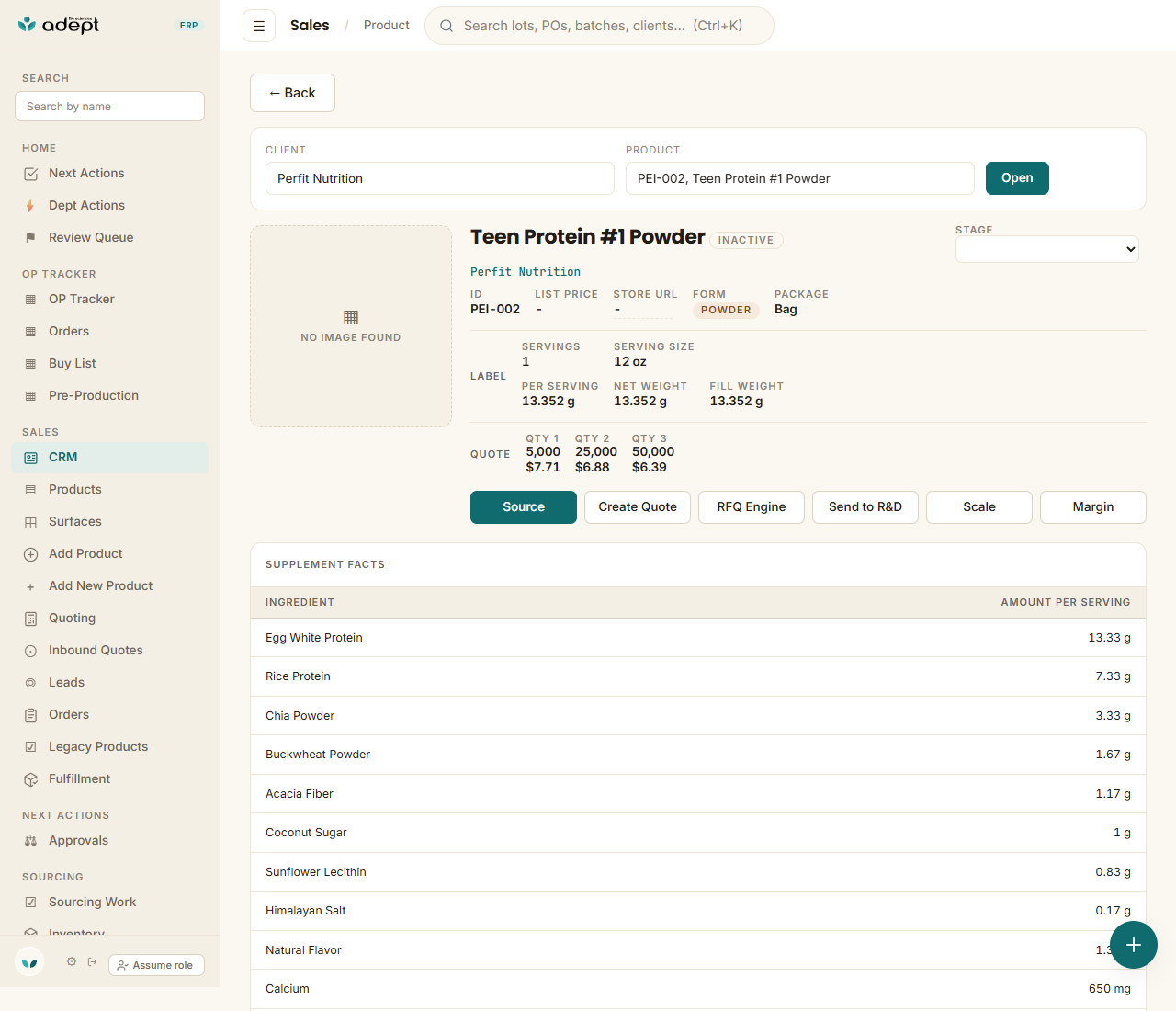
Task: Select the Buckwheat Powder ingredient
Action: pyautogui.click(x=698, y=755)
